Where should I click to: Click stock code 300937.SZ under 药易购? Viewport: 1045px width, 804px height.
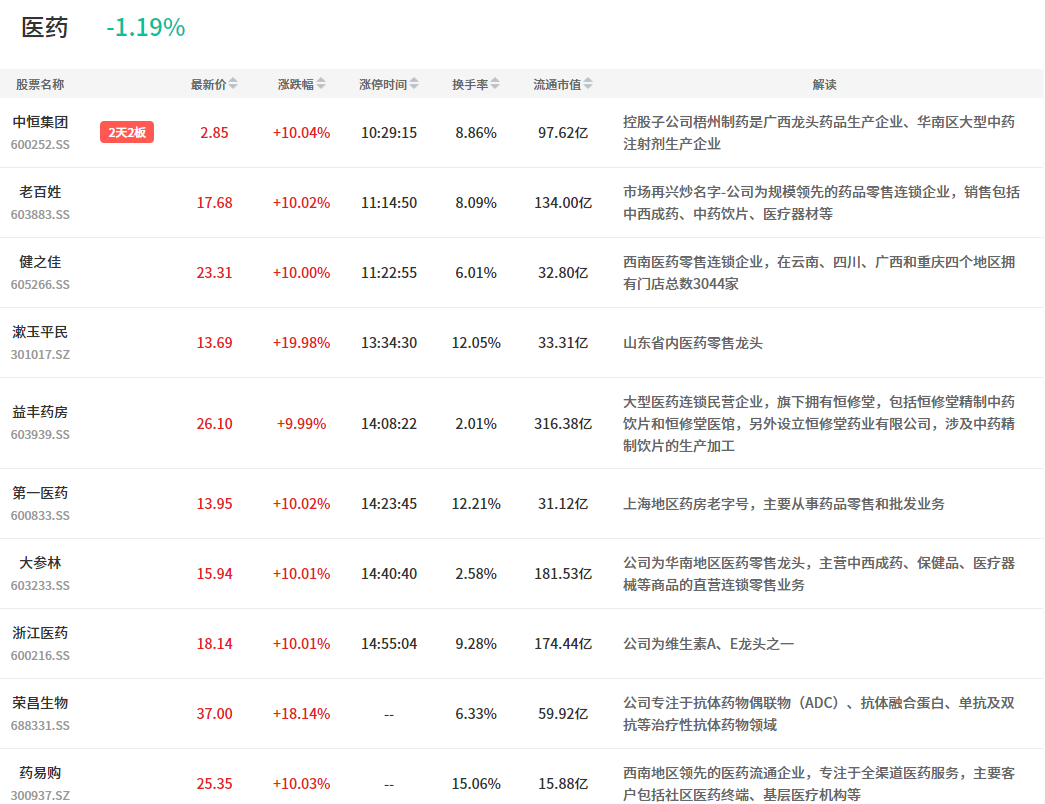point(40,795)
